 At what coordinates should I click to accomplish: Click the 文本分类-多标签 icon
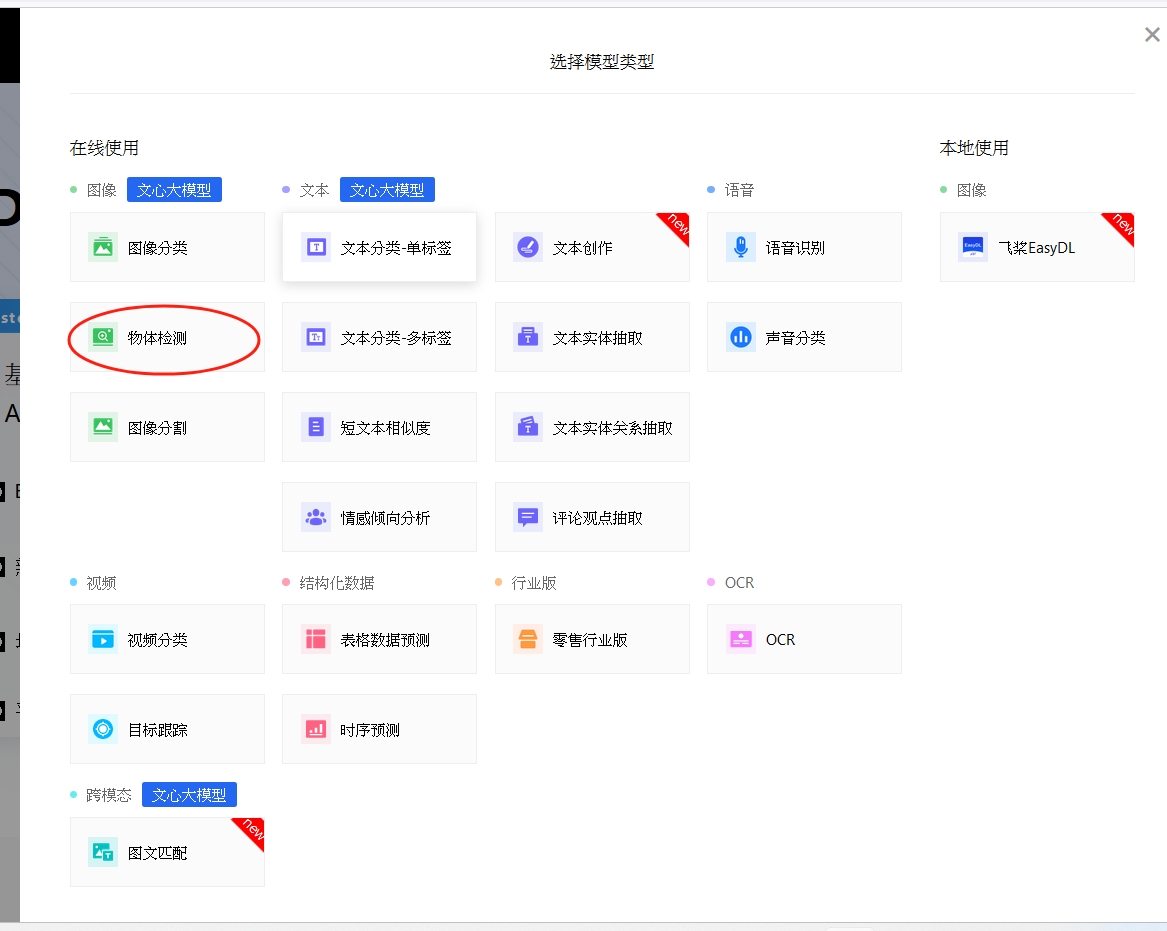pos(316,337)
